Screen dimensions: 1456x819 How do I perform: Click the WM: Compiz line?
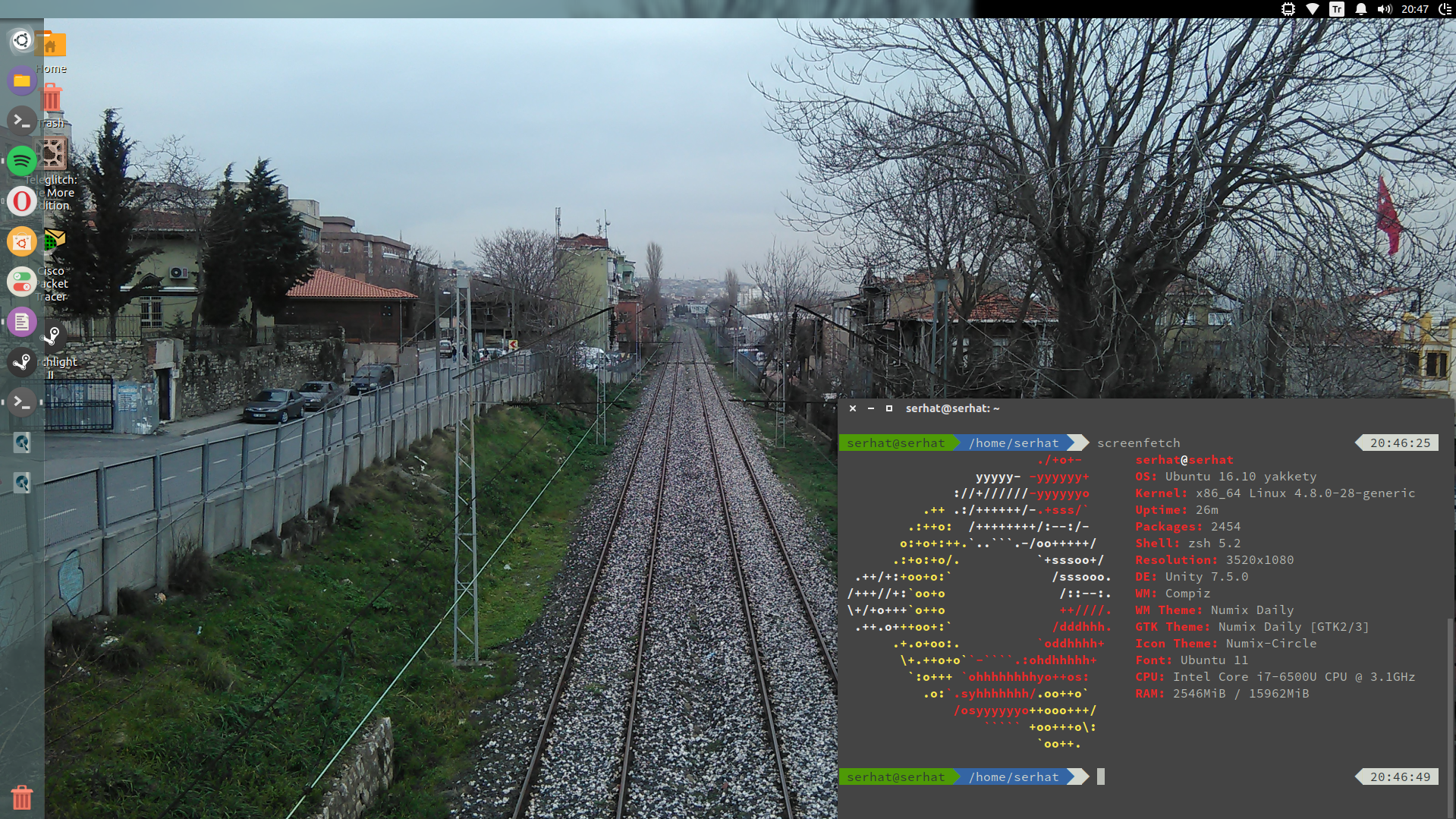1172,594
